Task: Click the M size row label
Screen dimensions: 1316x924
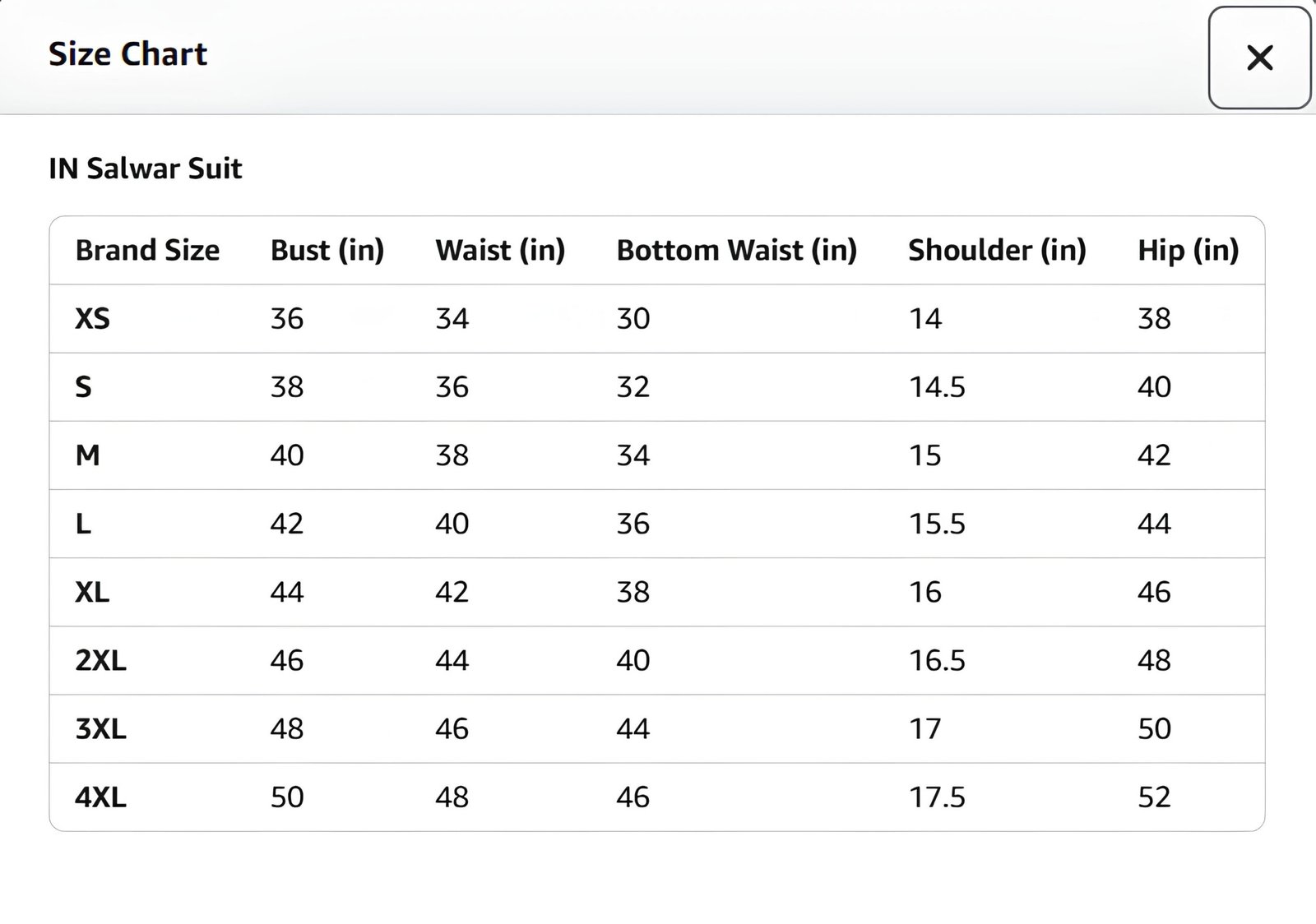Action: pos(87,455)
